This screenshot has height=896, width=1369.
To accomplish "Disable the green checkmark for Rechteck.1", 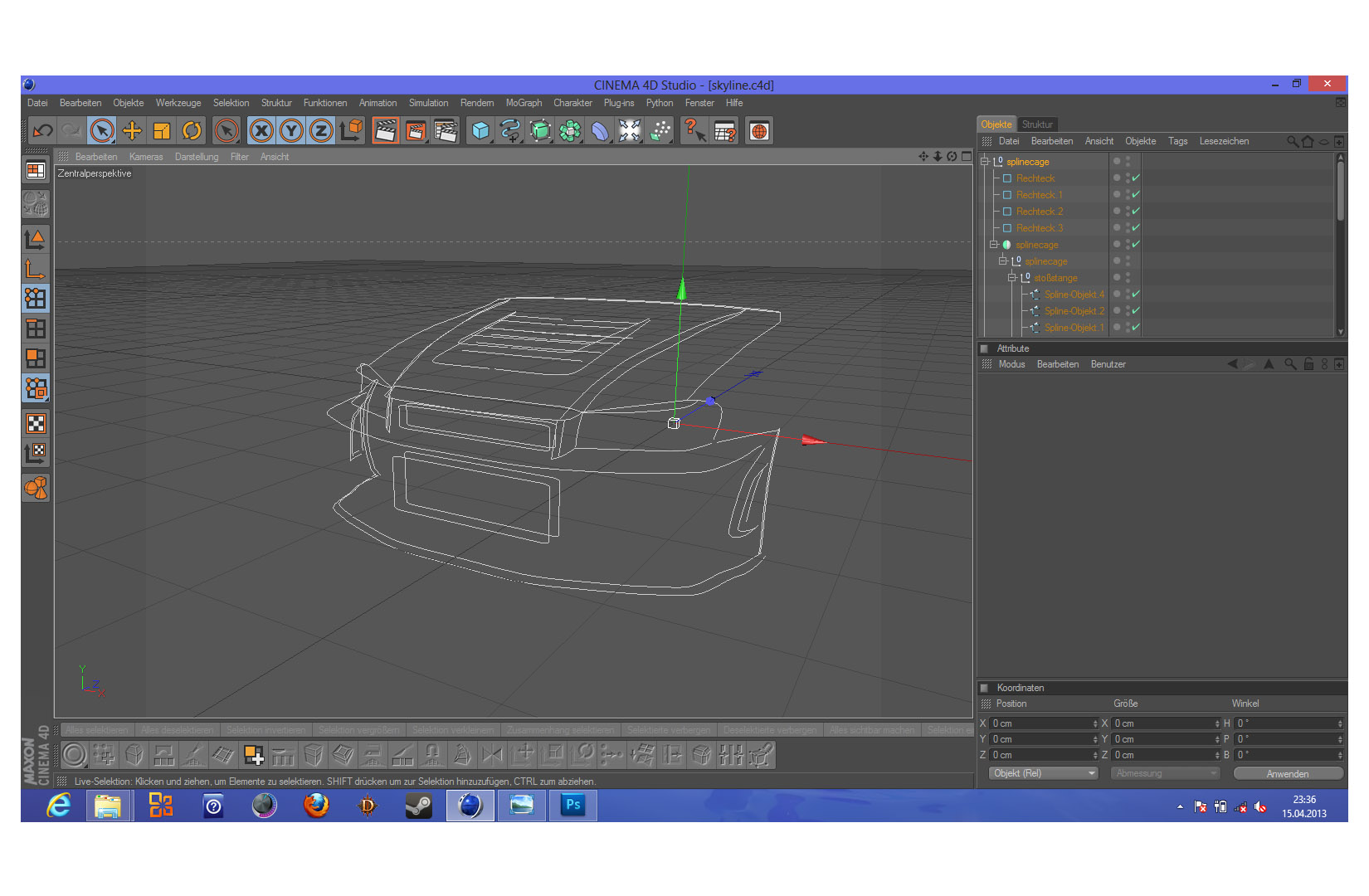I will tap(1136, 195).
